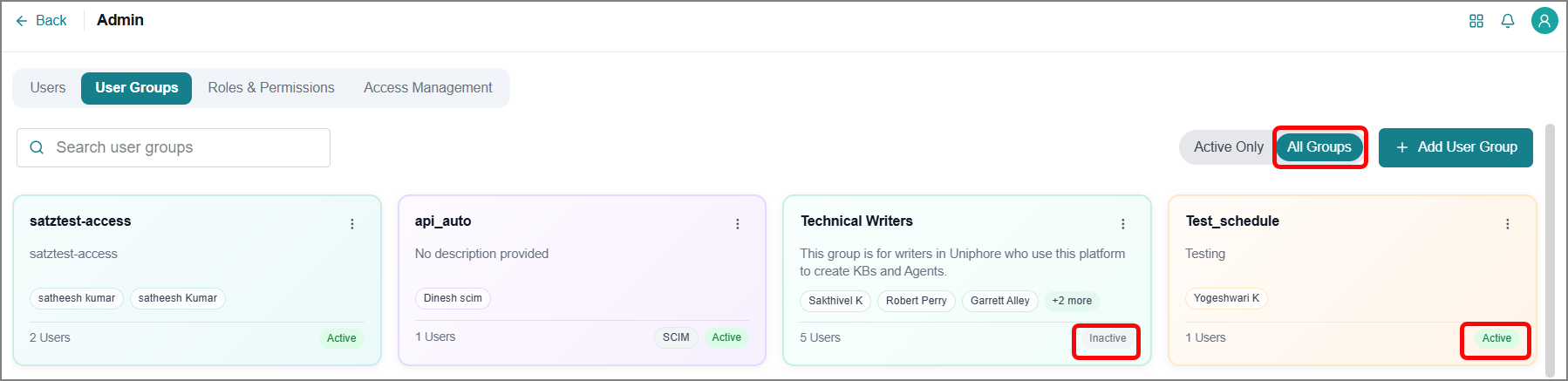Click the Active status on satztest-access

tap(341, 338)
